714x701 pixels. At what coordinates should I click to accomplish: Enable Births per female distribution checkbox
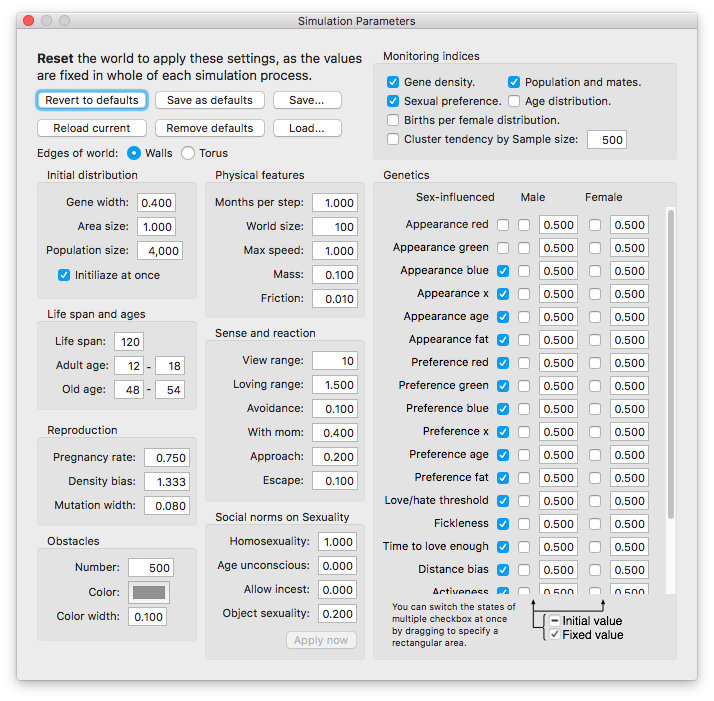pyautogui.click(x=393, y=120)
